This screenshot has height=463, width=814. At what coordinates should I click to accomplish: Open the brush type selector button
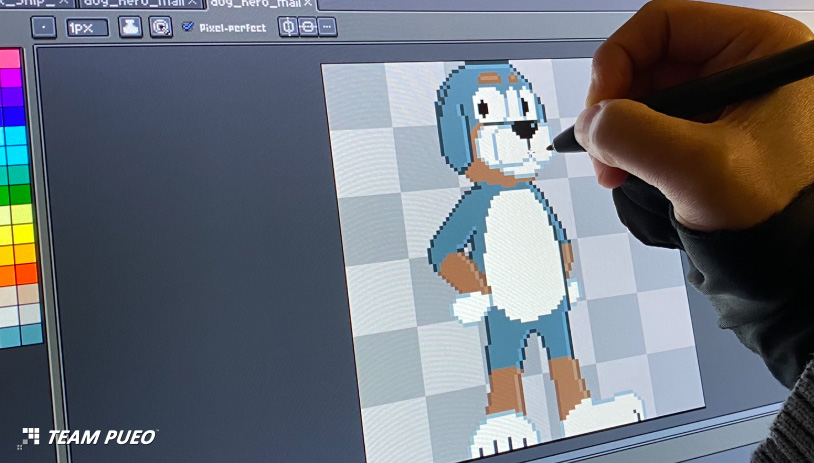pyautogui.click(x=44, y=28)
